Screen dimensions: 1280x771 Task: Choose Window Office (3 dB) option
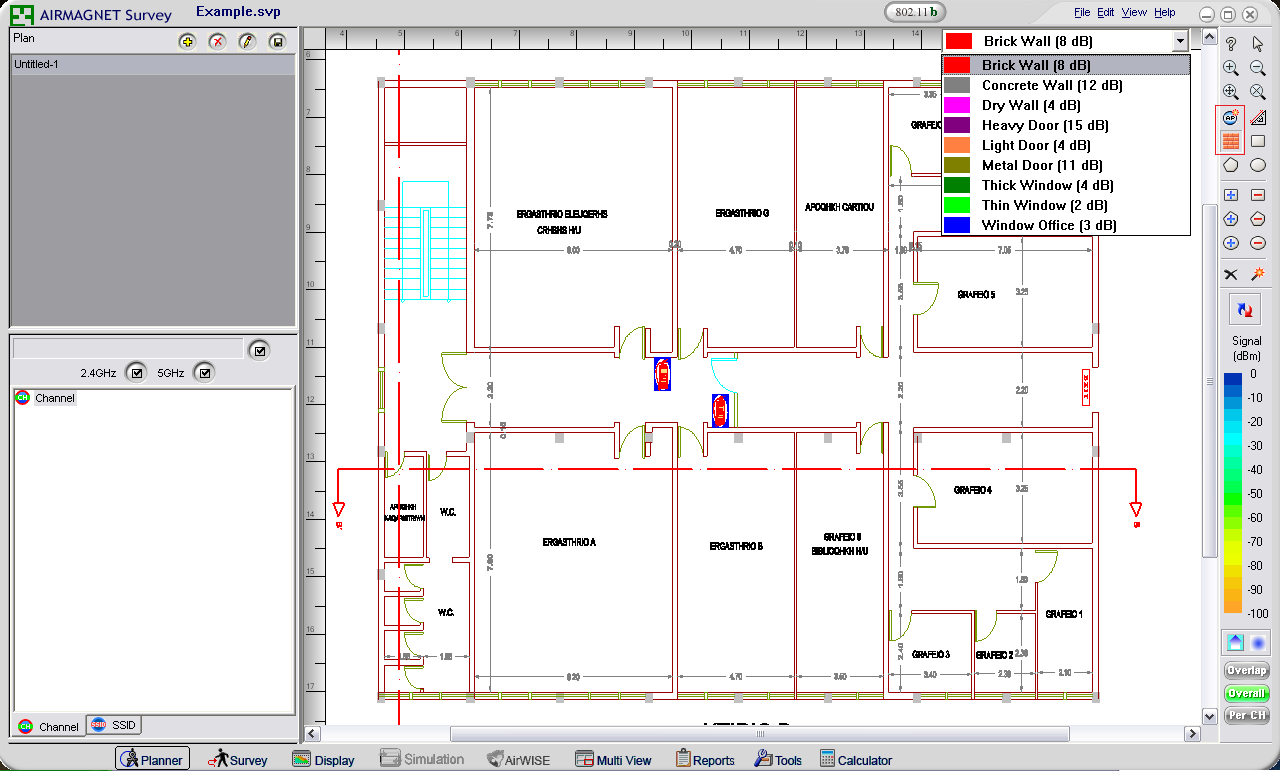(x=1066, y=225)
